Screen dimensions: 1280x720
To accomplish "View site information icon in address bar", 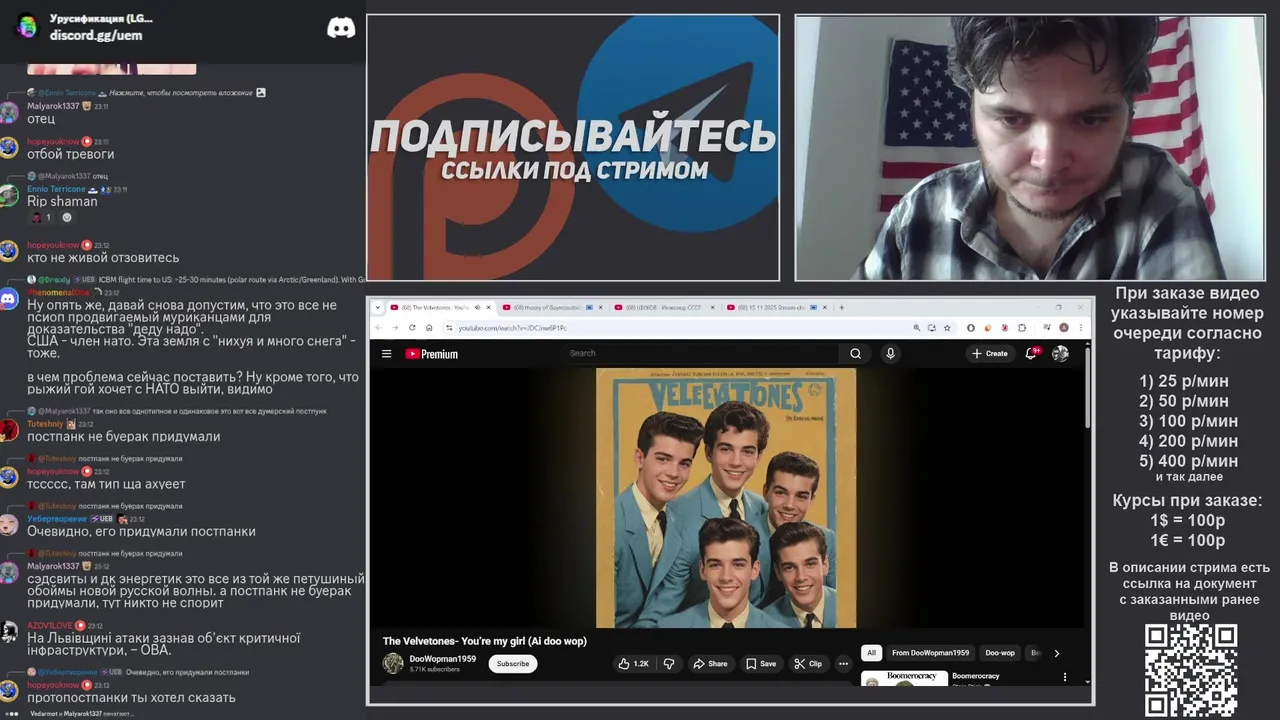I will pos(449,327).
